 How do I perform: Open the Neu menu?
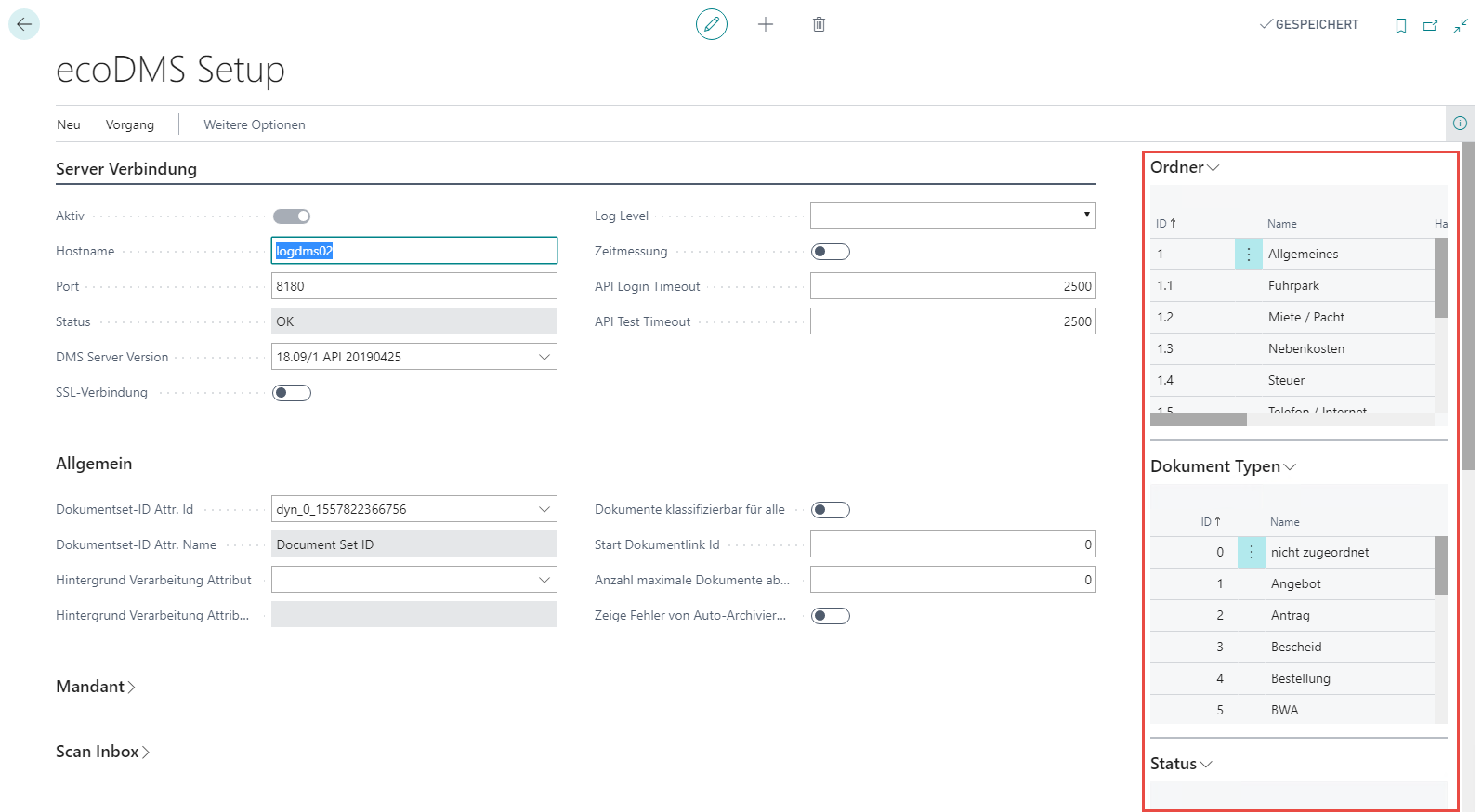click(x=69, y=124)
